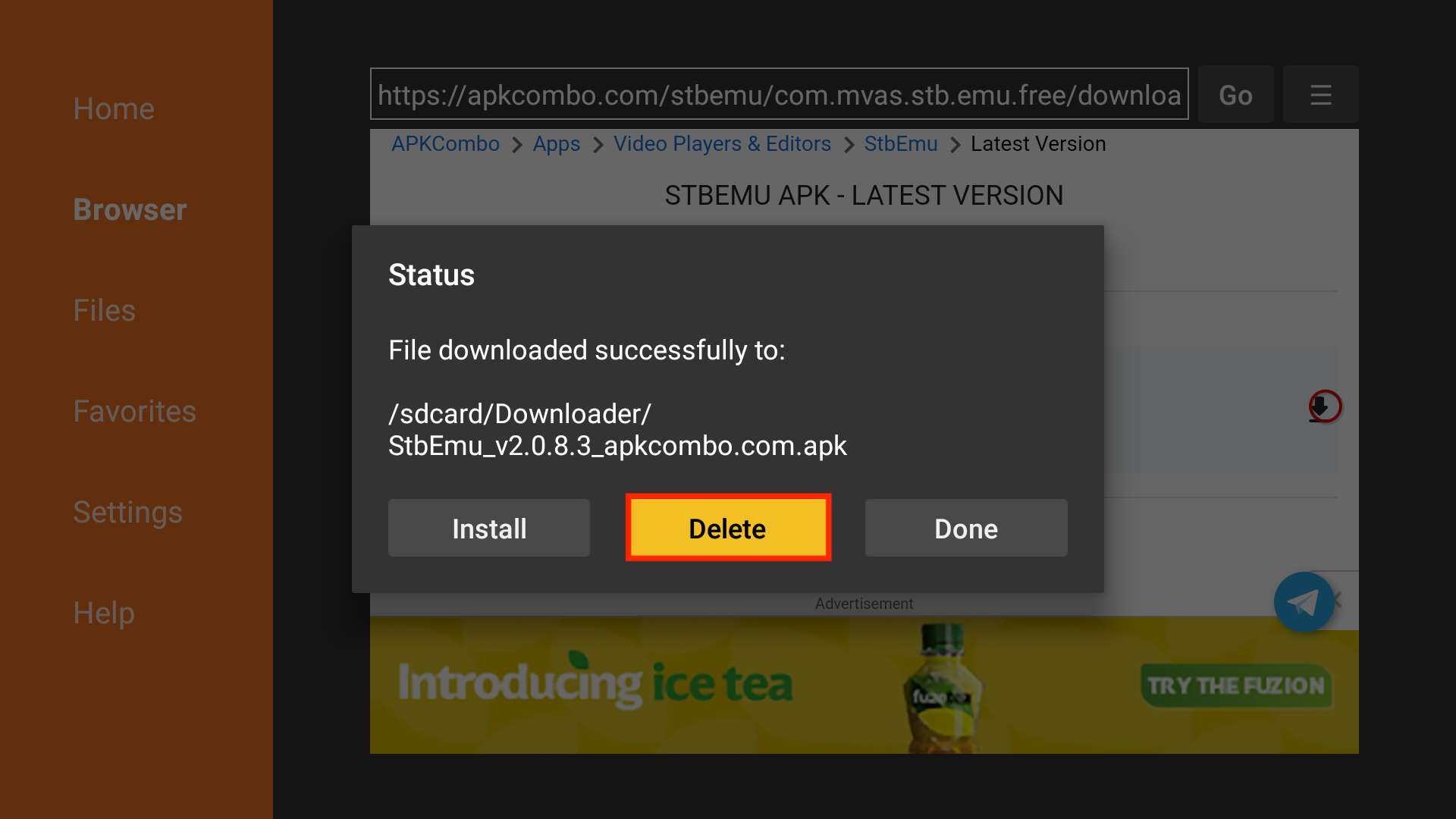Viewport: 1456px width, 819px height.
Task: Tap the Telegram share icon
Action: click(1304, 602)
